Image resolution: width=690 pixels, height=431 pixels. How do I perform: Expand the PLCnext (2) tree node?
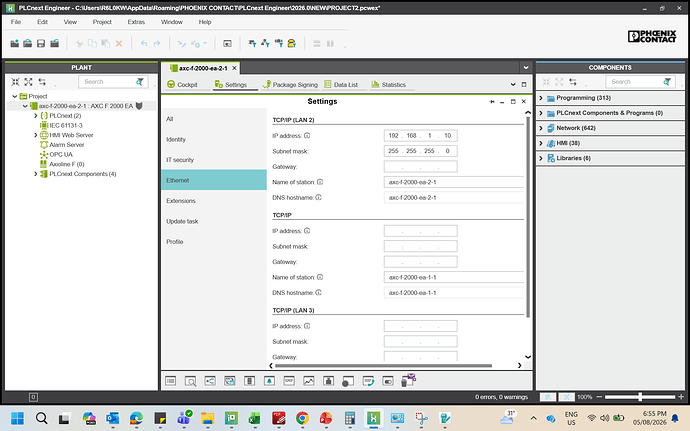click(x=36, y=116)
